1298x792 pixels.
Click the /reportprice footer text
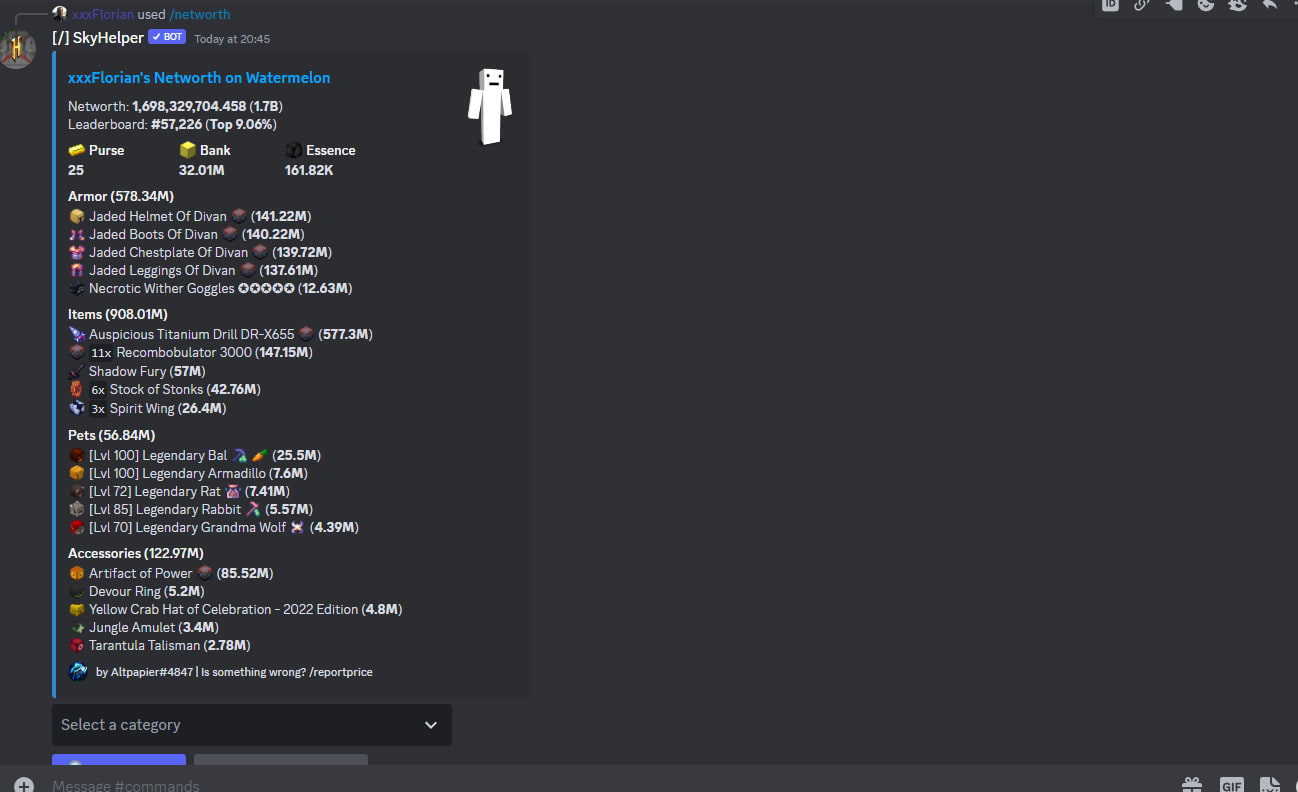click(341, 672)
